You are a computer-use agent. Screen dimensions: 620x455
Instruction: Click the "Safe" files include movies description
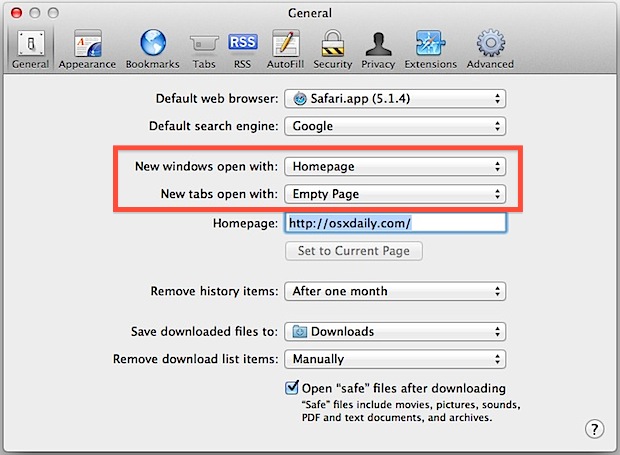411,411
